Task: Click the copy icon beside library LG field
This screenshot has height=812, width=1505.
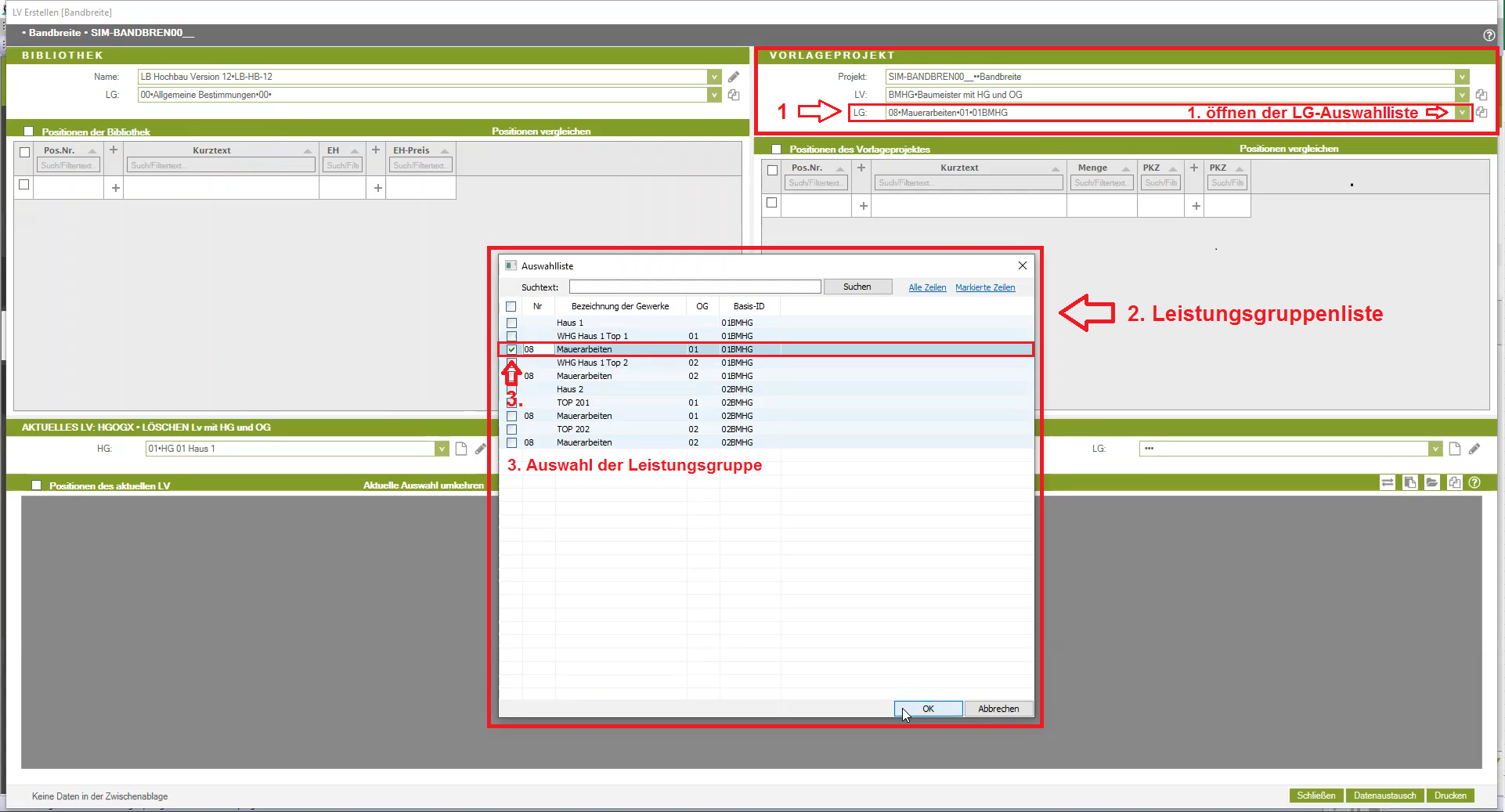Action: [x=734, y=95]
